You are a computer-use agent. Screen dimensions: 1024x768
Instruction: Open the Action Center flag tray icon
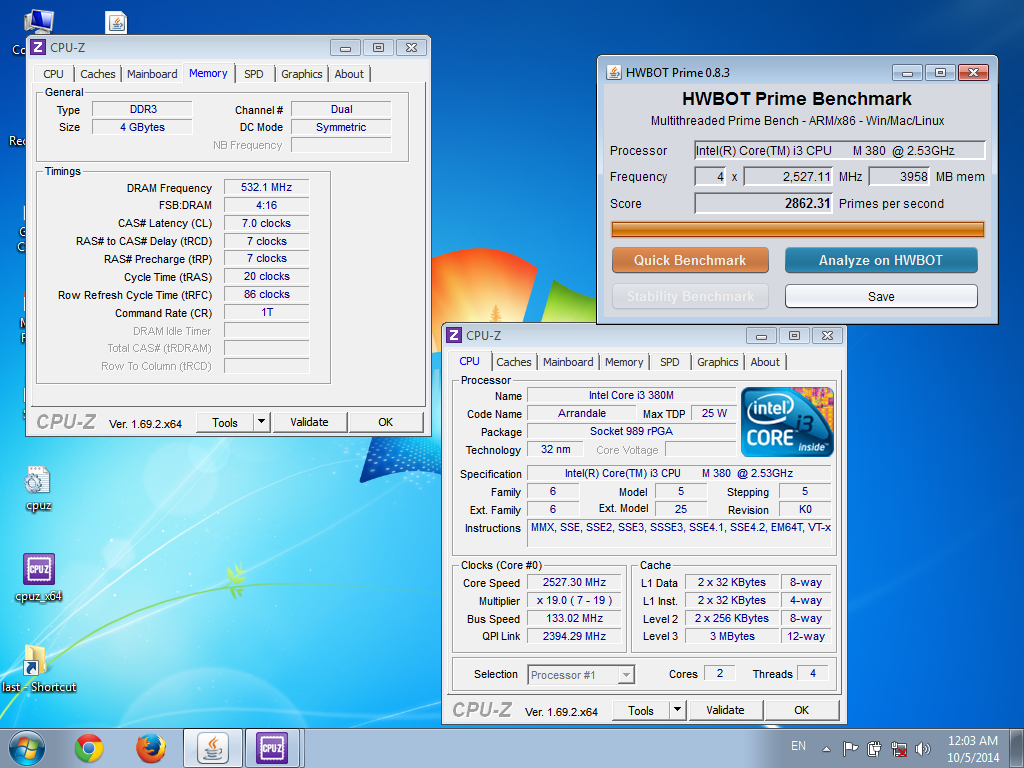[x=850, y=748]
